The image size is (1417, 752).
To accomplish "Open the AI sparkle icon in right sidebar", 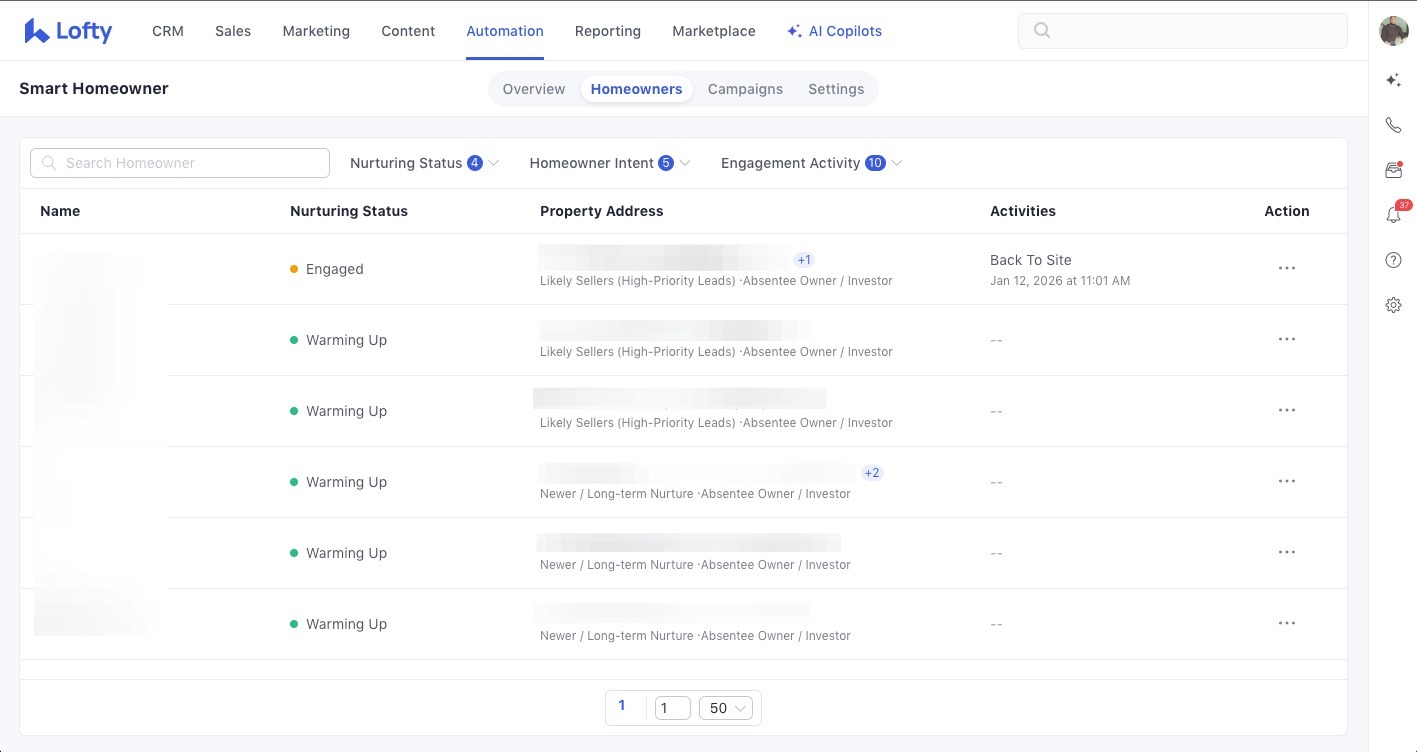I will (x=1393, y=80).
